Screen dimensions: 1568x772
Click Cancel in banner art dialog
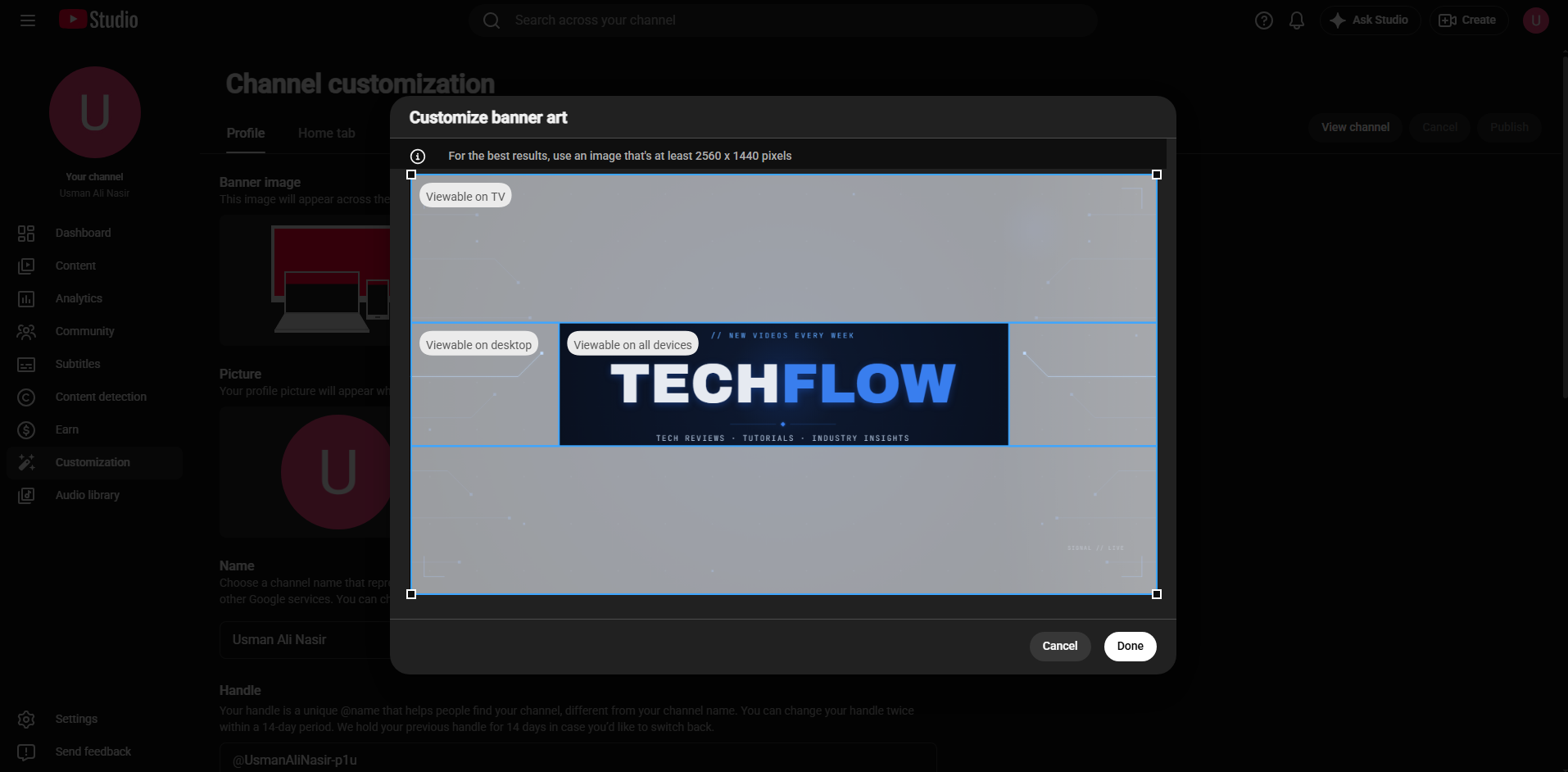(1060, 647)
